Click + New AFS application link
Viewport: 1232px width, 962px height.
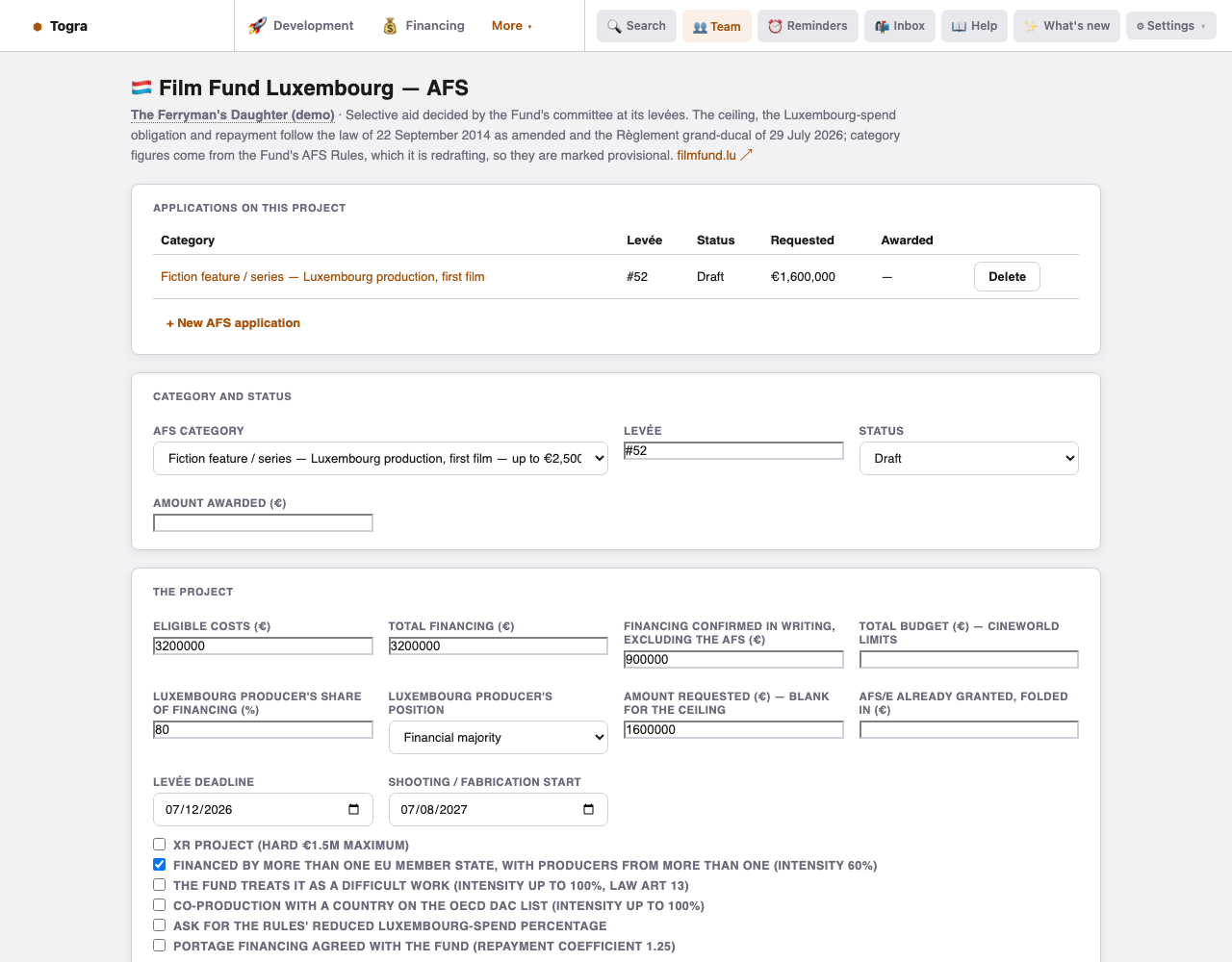[x=233, y=323]
